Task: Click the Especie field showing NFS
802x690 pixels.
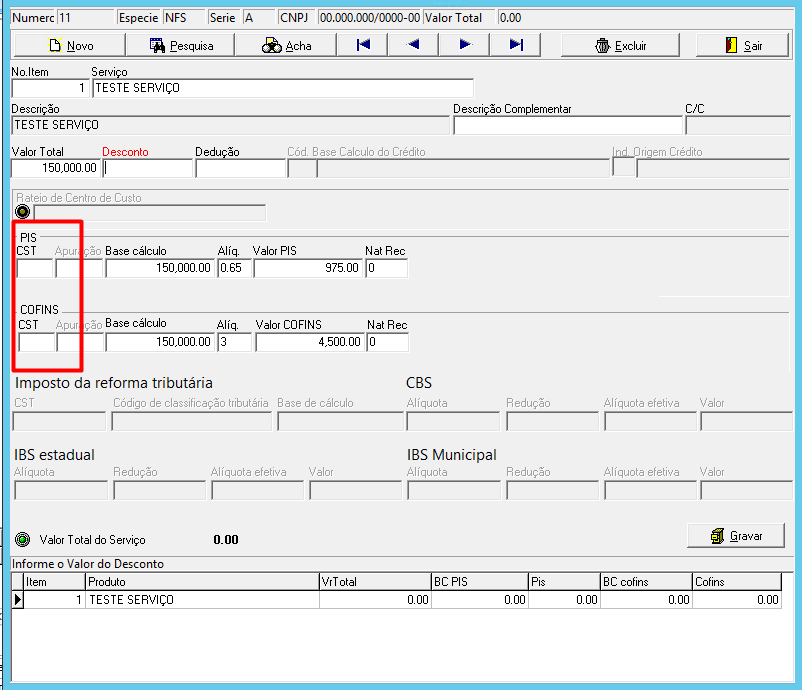Action: [x=184, y=18]
